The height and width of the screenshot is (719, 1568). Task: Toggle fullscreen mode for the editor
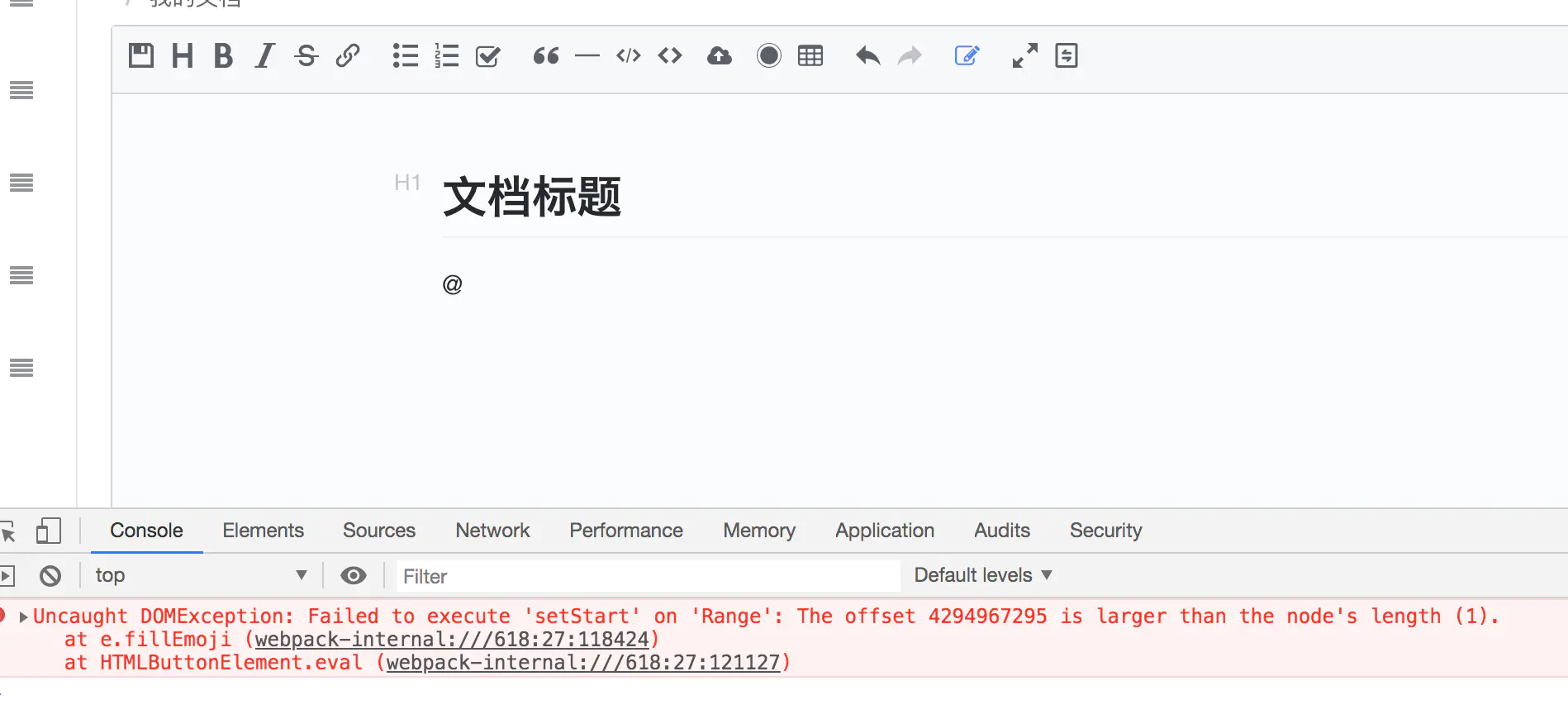pos(1024,55)
